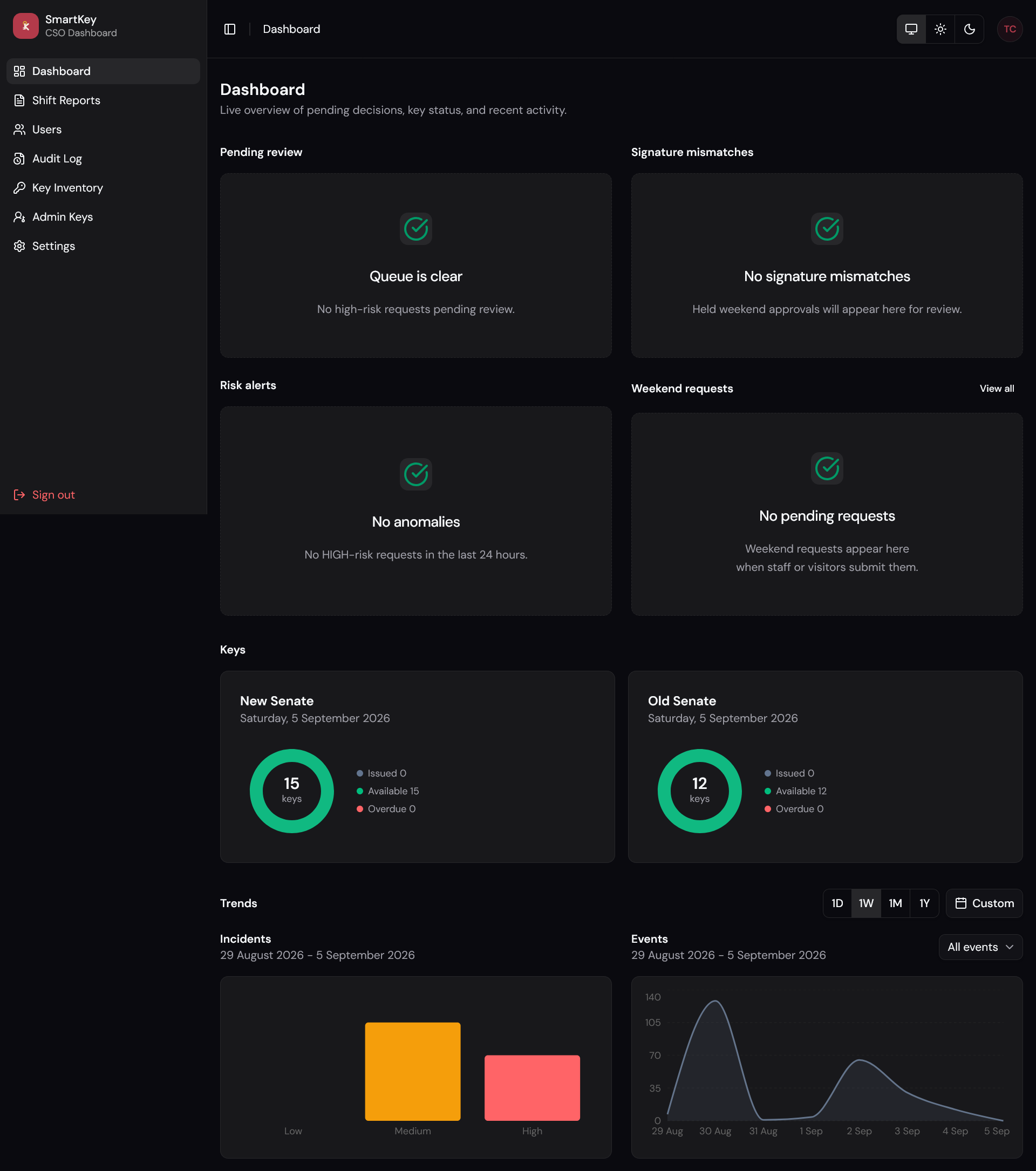Click the Queue is clear checkmark icon
The width and height of the screenshot is (1036, 1171).
pyautogui.click(x=416, y=229)
